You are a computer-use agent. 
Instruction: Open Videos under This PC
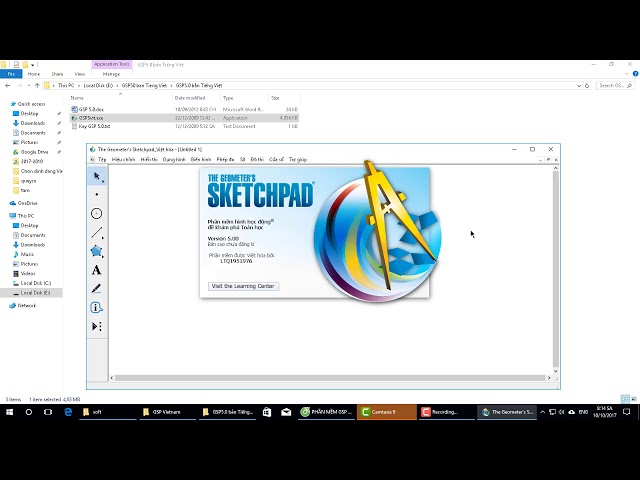click(x=28, y=273)
